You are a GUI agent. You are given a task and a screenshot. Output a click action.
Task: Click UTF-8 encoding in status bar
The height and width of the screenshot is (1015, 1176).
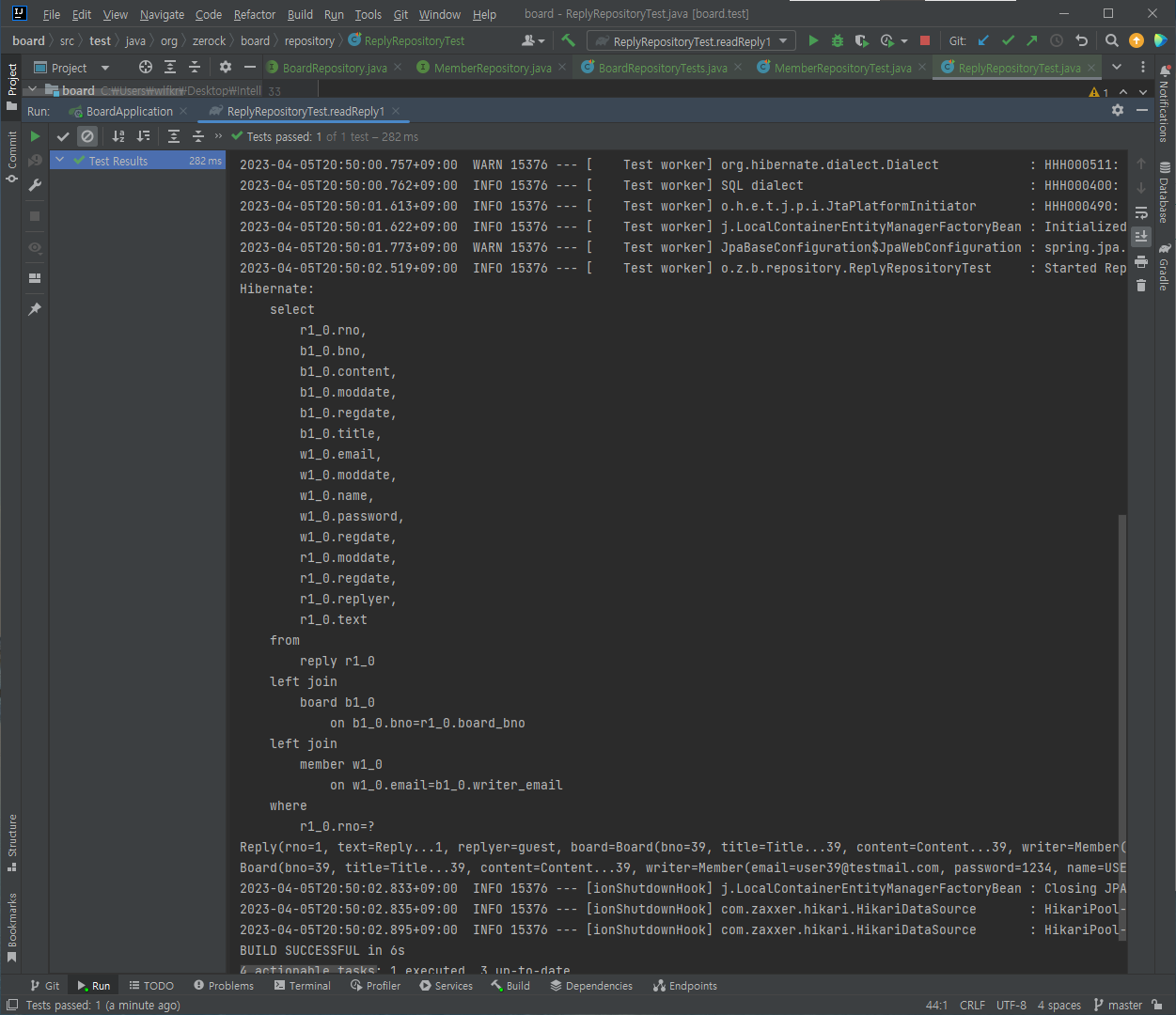click(x=1011, y=1005)
